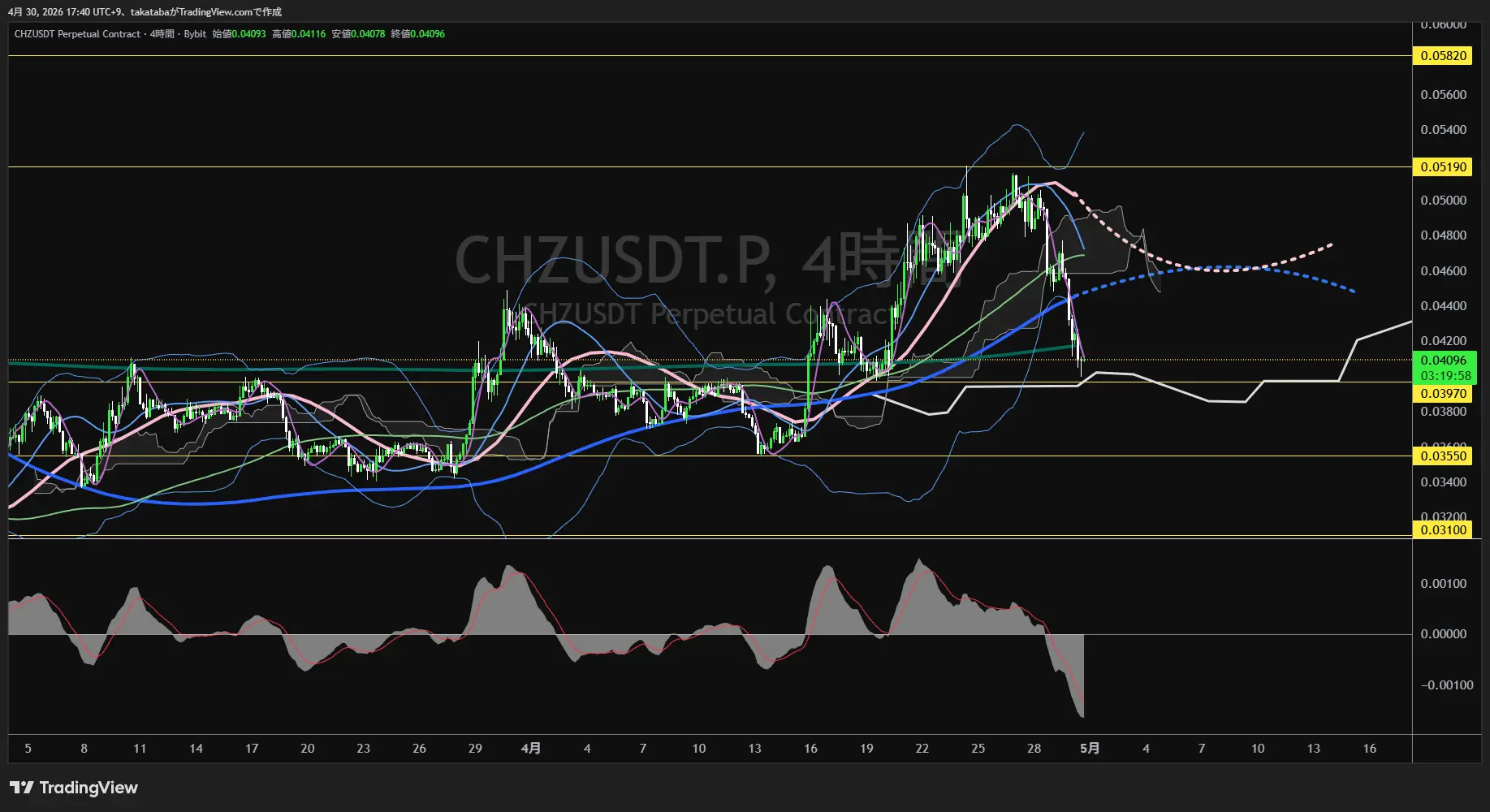Click the 4時間 timeframe text in header
The height and width of the screenshot is (812, 1490).
(x=162, y=34)
